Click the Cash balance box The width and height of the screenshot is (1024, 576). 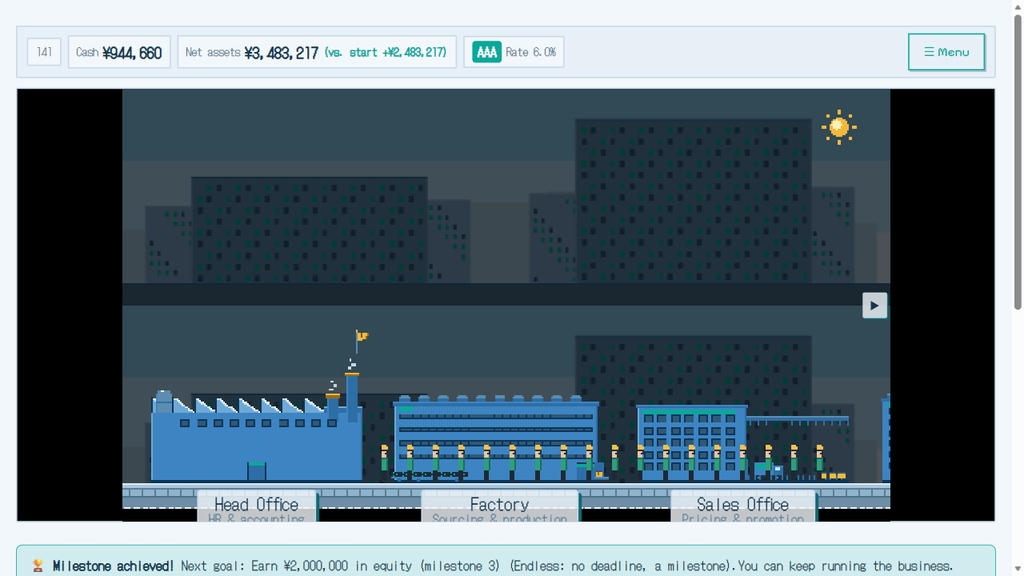[x=120, y=52]
